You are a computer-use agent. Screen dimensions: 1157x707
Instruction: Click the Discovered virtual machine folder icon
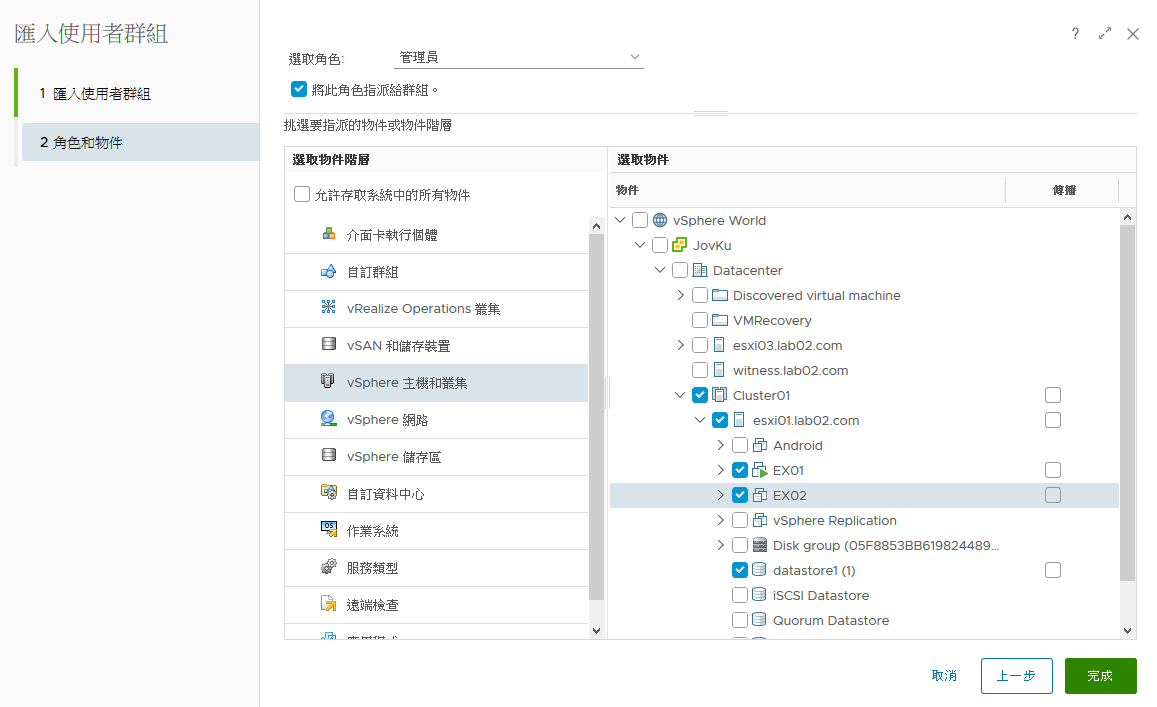point(719,295)
